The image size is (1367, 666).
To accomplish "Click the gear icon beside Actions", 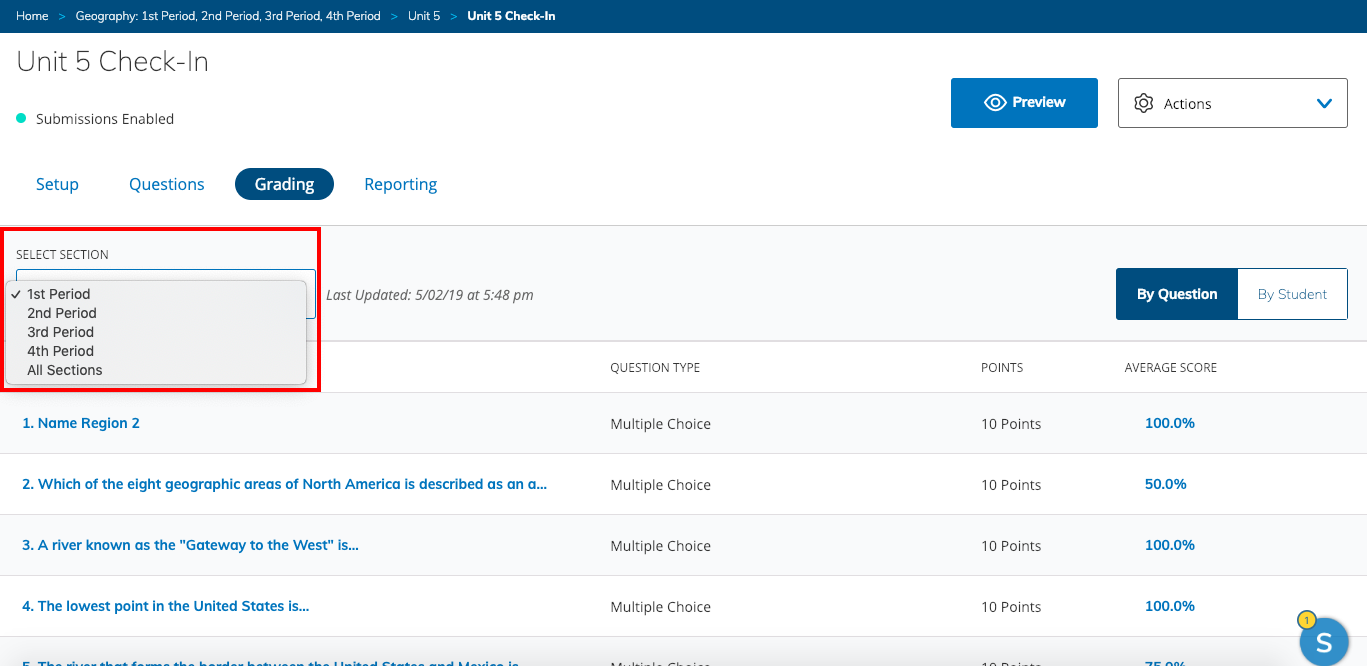I will (1143, 103).
